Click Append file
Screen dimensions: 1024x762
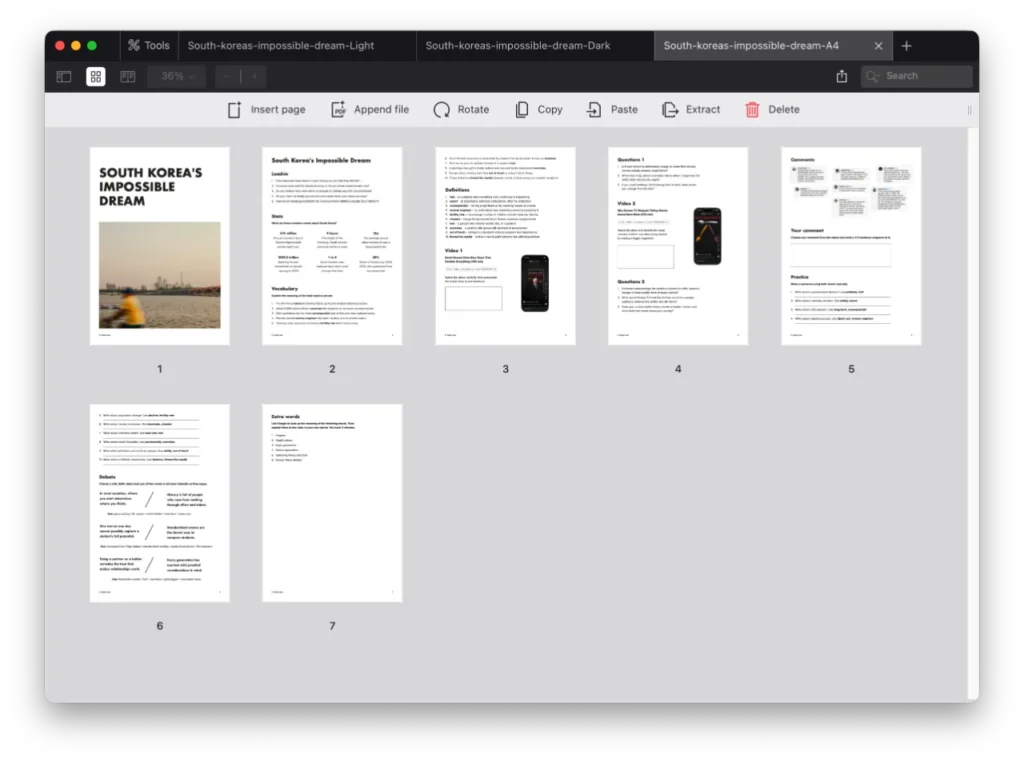[370, 110]
